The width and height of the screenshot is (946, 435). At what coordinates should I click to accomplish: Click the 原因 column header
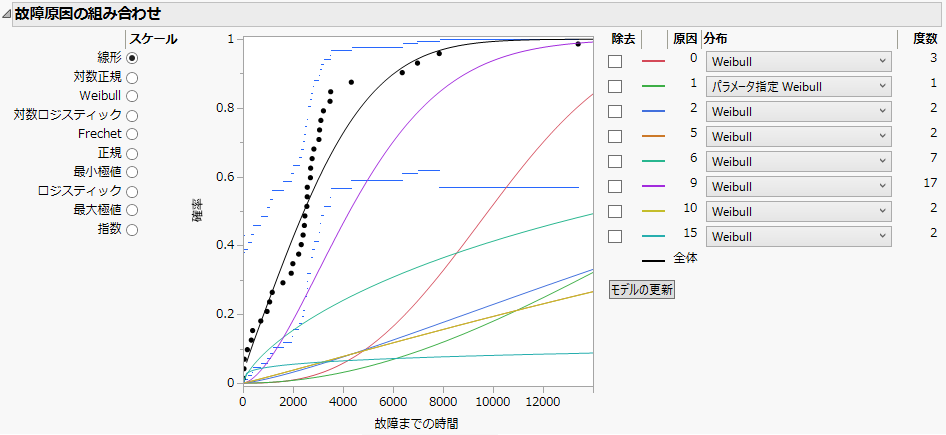pyautogui.click(x=685, y=39)
